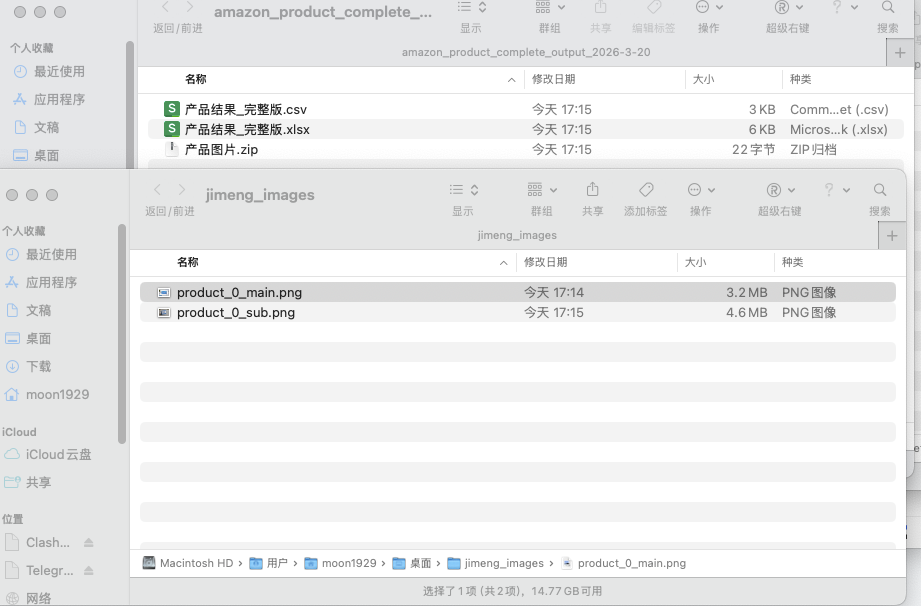Sort files by 大小 column in front window
The height and width of the screenshot is (606, 921).
tap(695, 262)
